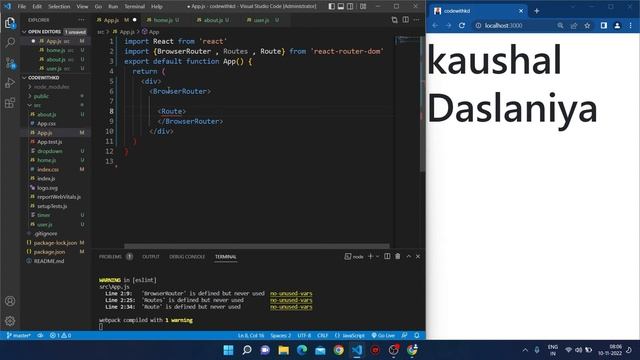The height and width of the screenshot is (360, 640).
Task: Open index.js in file tree
Action: (x=46, y=178)
